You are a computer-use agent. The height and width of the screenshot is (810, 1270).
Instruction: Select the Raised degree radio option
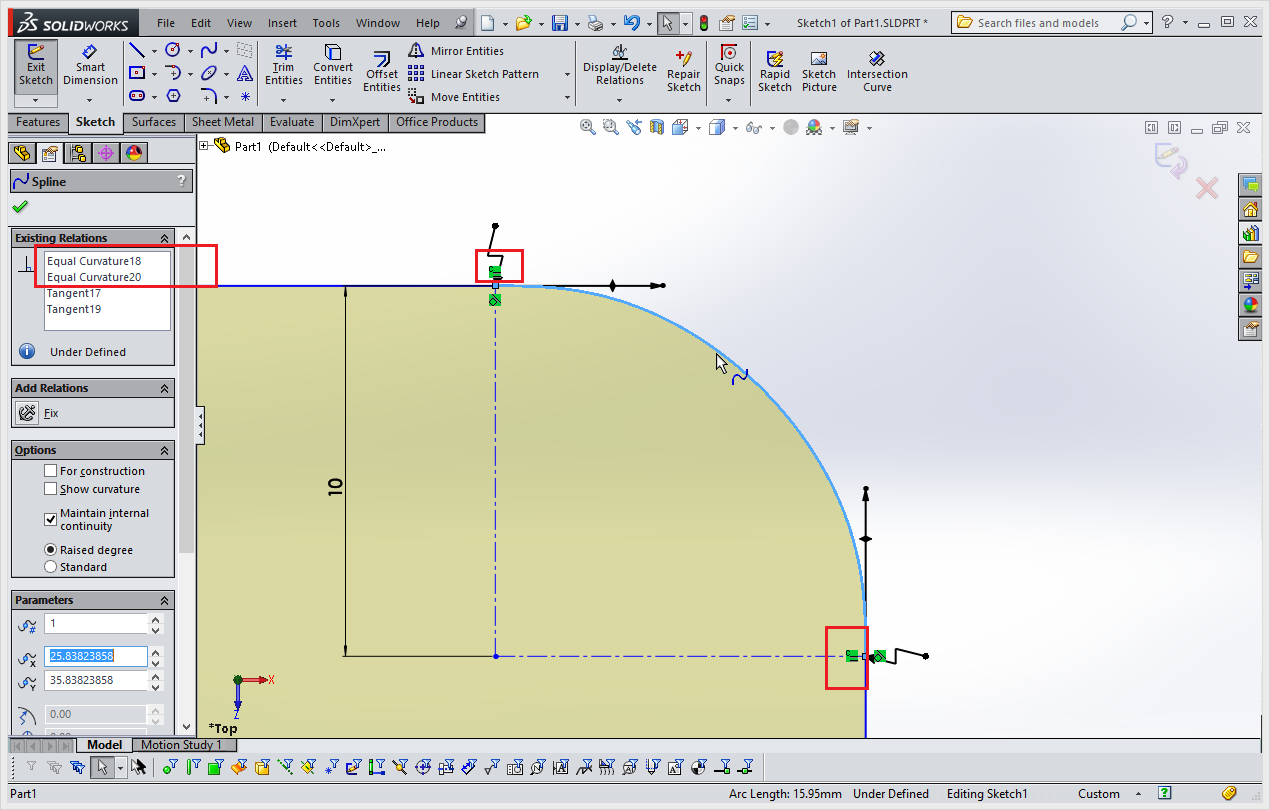(x=51, y=550)
